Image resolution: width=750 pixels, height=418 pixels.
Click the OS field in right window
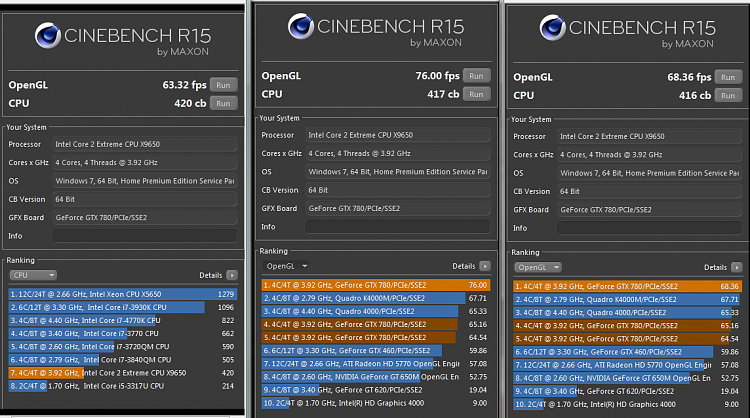(650, 173)
